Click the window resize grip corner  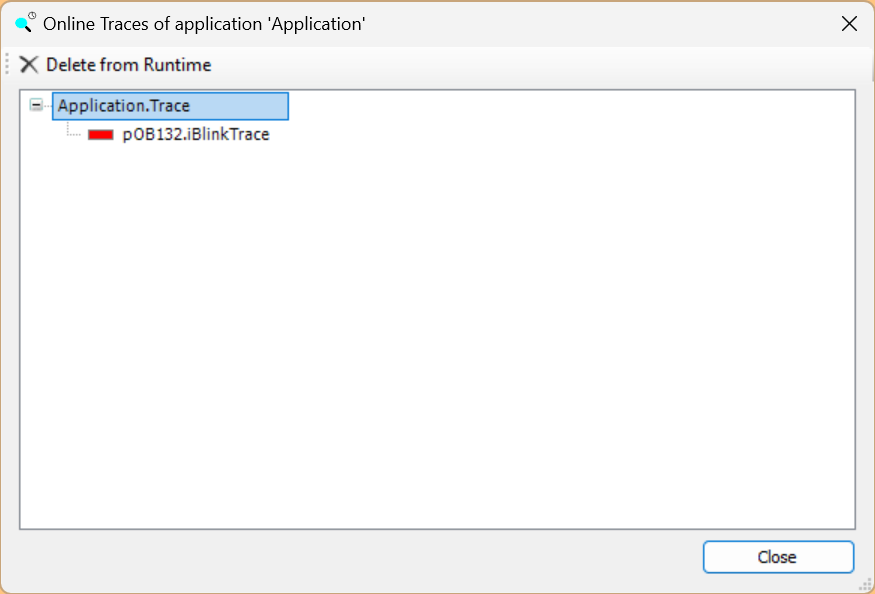(x=866, y=584)
